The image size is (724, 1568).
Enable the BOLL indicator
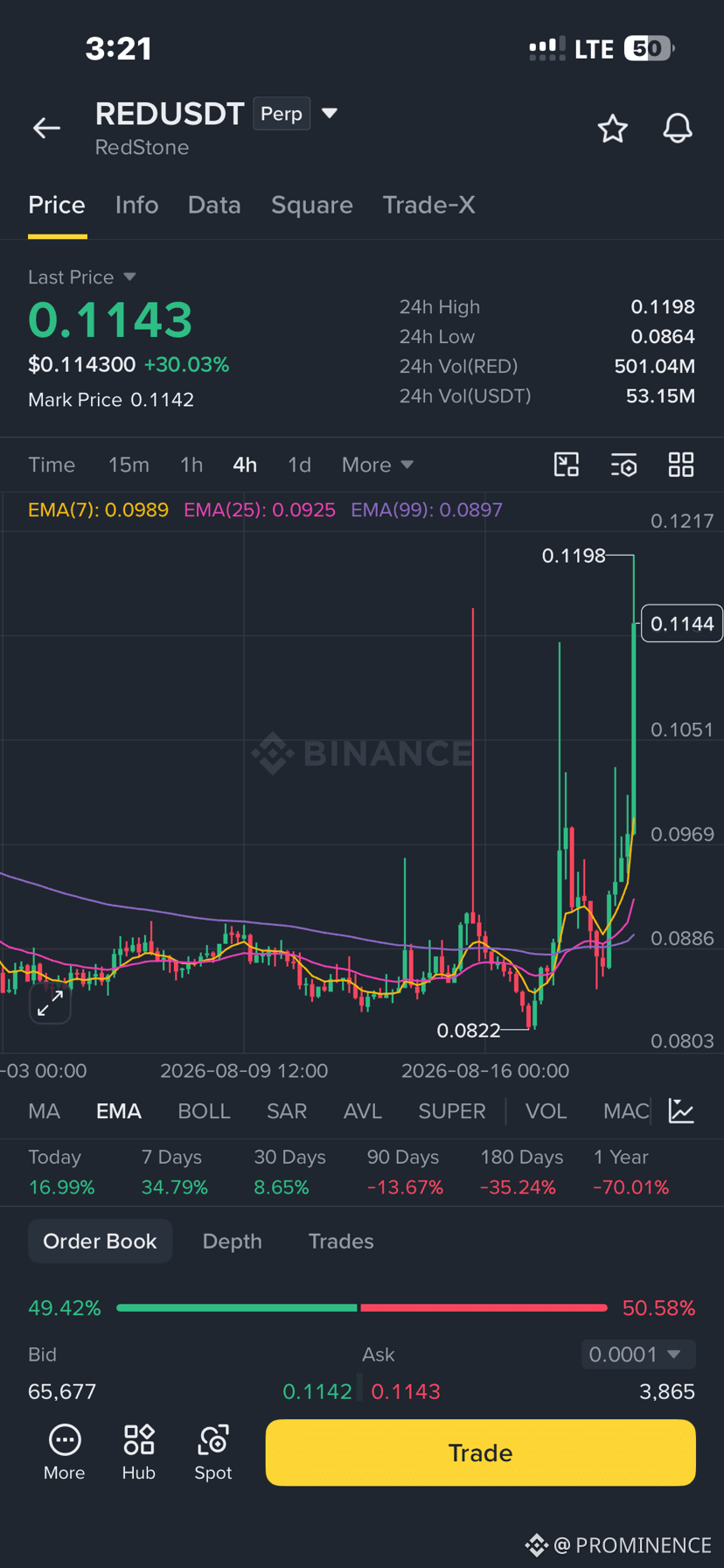pos(204,1111)
